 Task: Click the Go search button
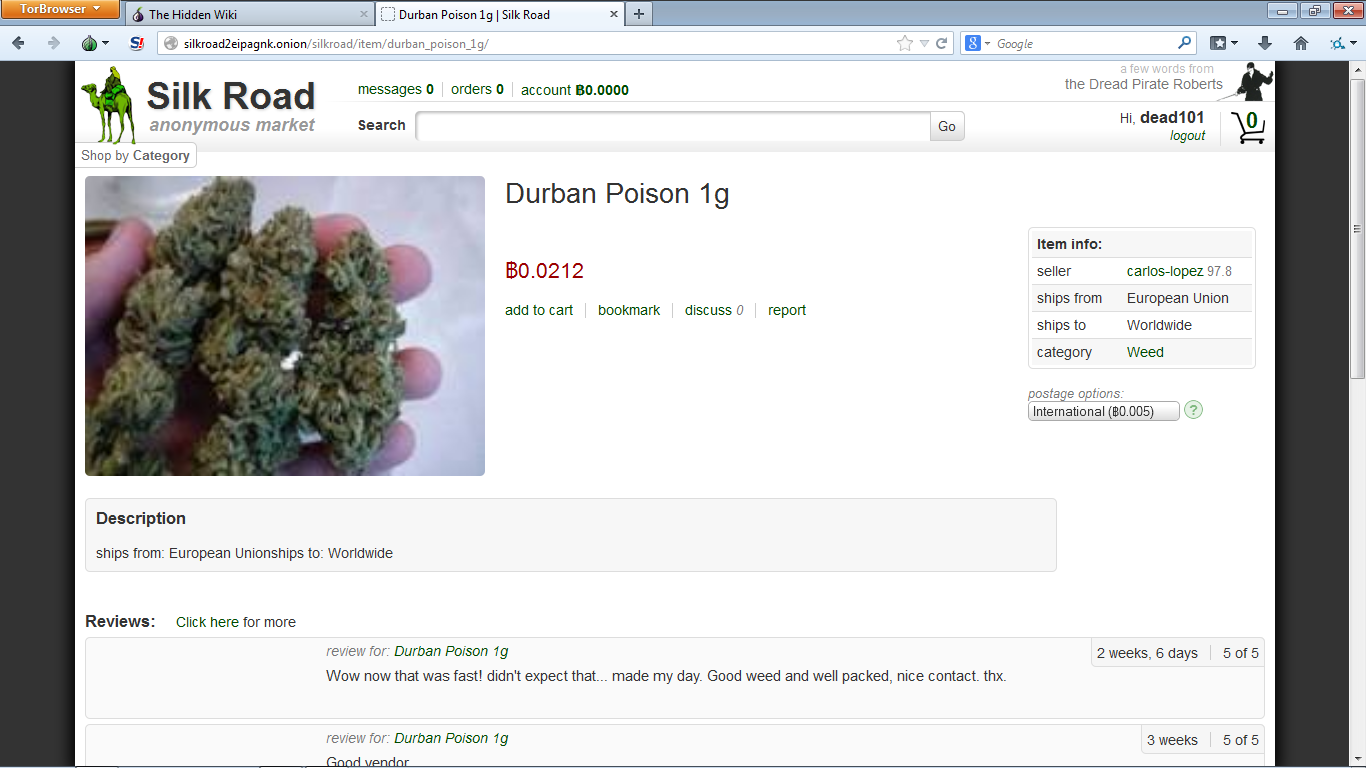tap(947, 126)
